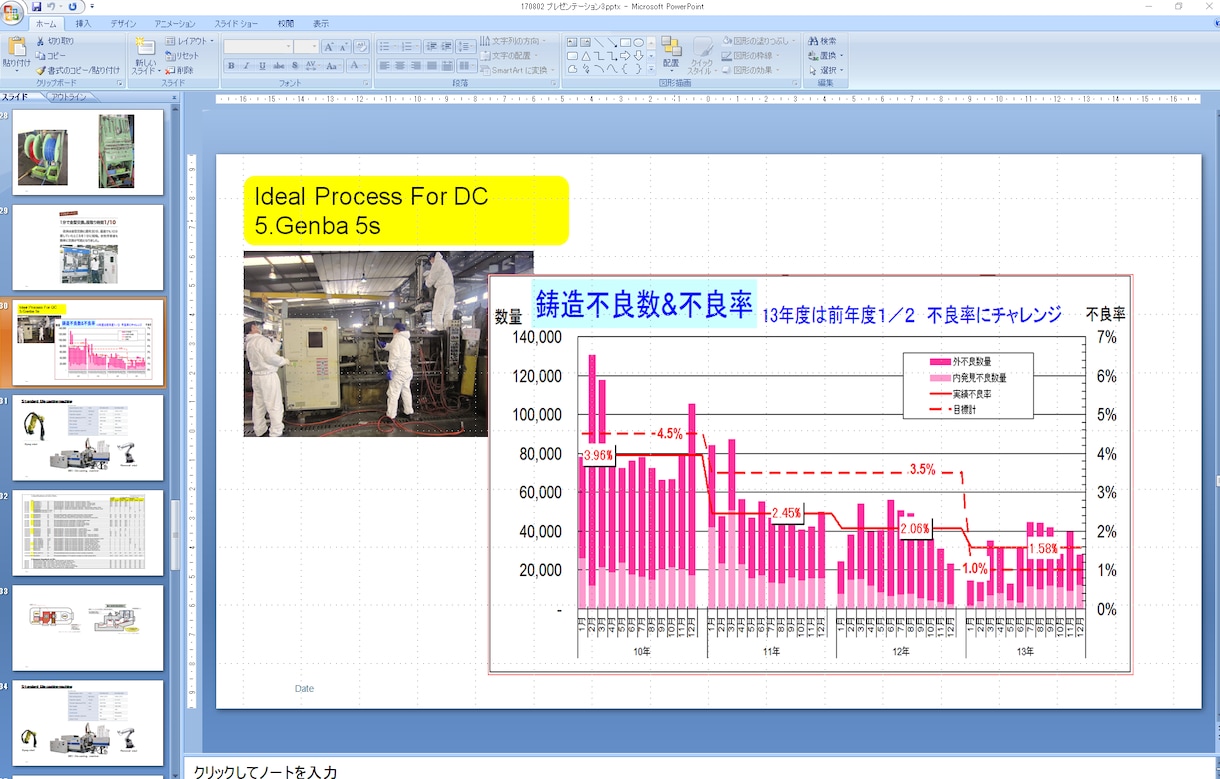
Task: Select the yellow Ideal Process For DC title box
Action: tap(406, 211)
